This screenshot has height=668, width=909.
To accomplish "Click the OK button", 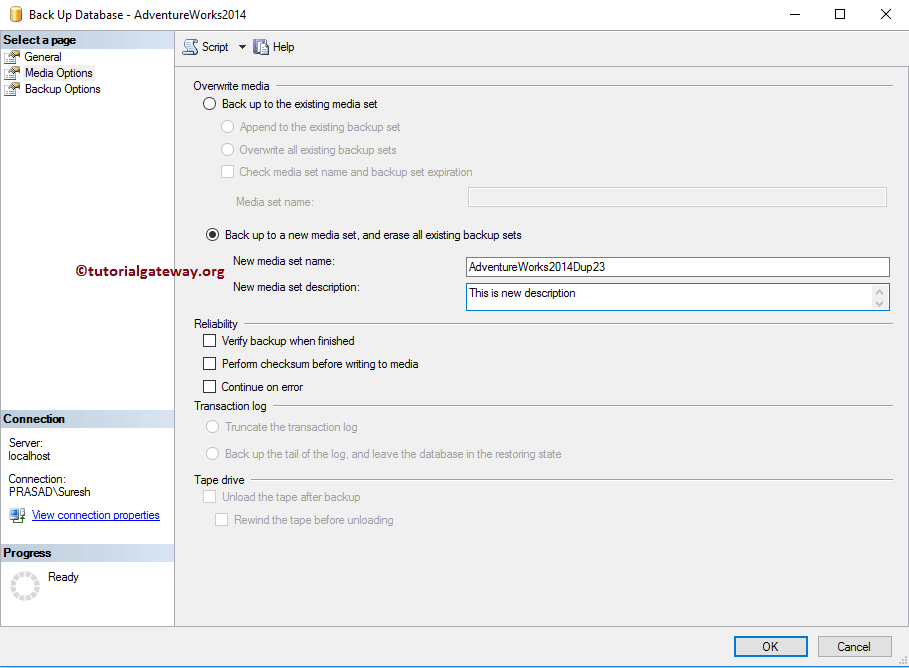I will [x=770, y=647].
